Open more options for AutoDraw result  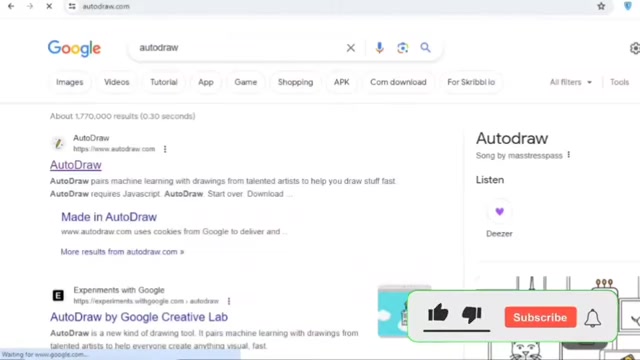(x=165, y=149)
